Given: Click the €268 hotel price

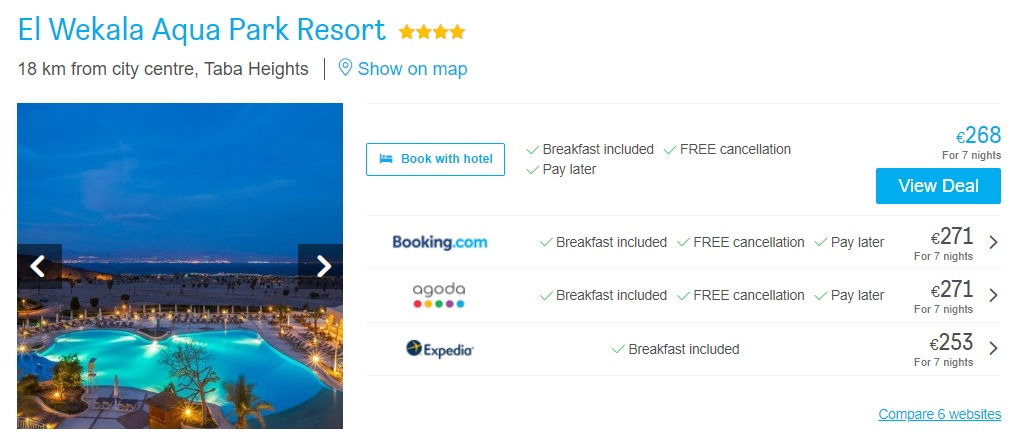Looking at the screenshot, I should (x=978, y=136).
